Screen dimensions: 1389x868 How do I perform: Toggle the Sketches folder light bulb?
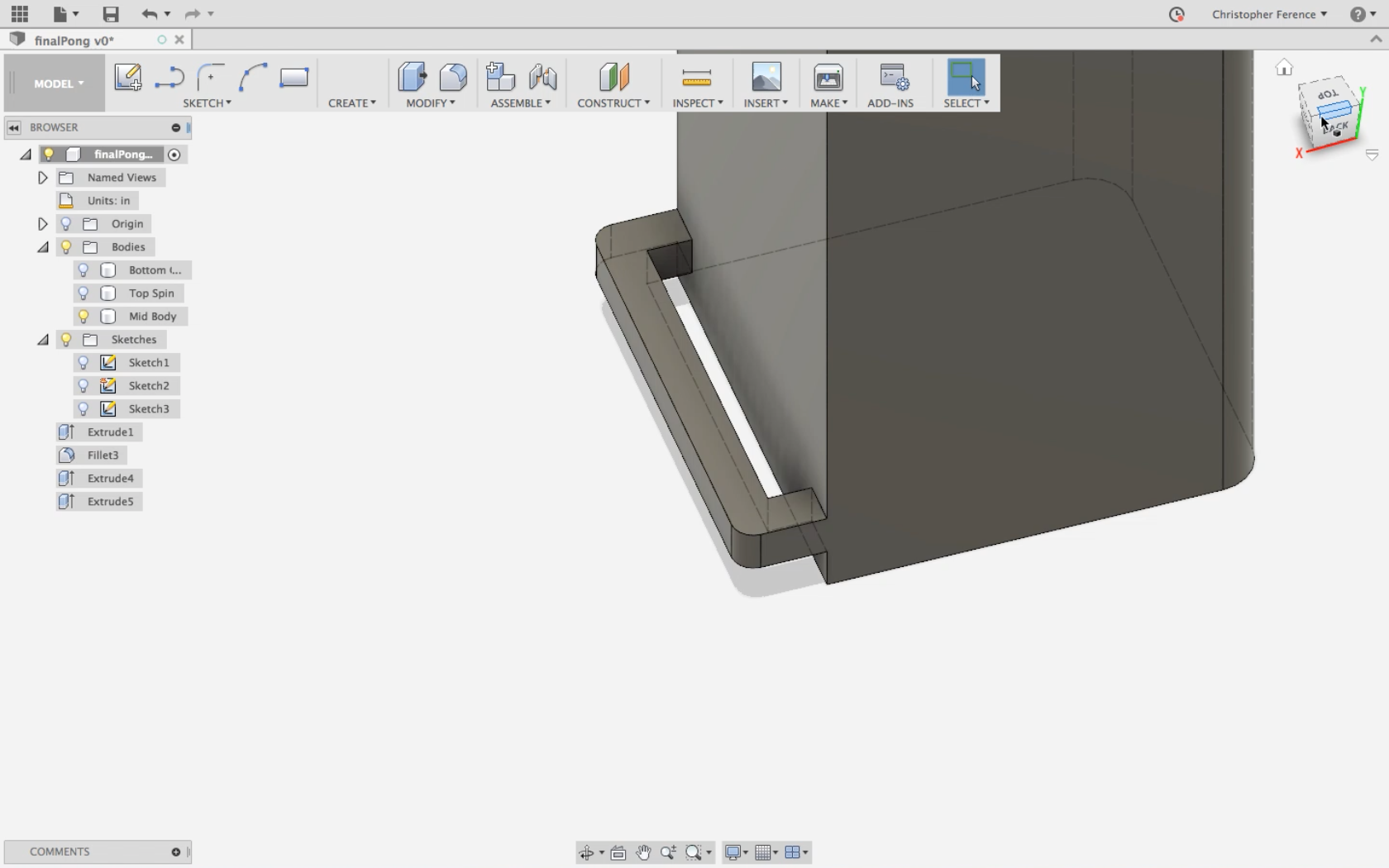point(66,340)
